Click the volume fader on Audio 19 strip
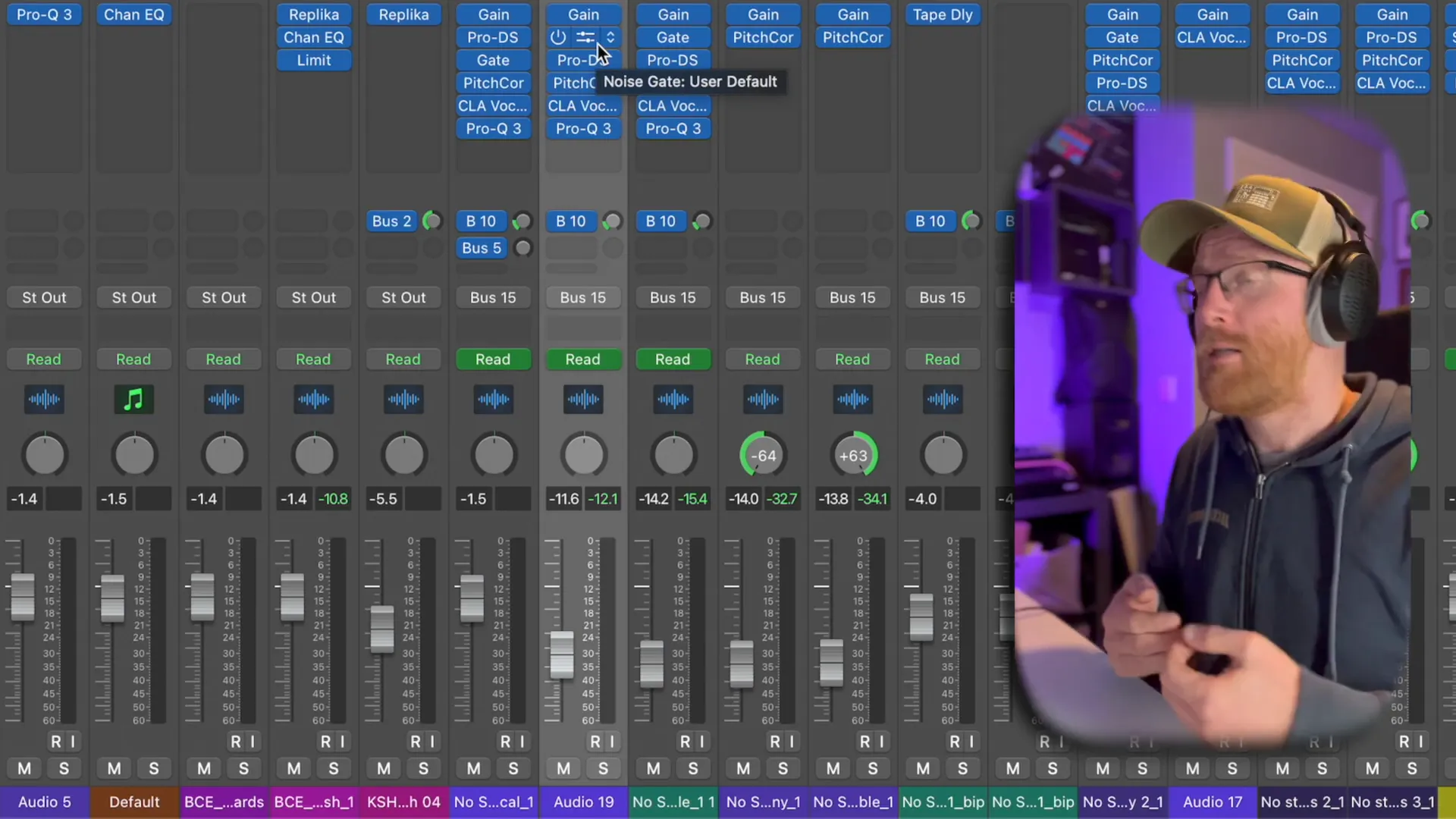 coord(562,655)
